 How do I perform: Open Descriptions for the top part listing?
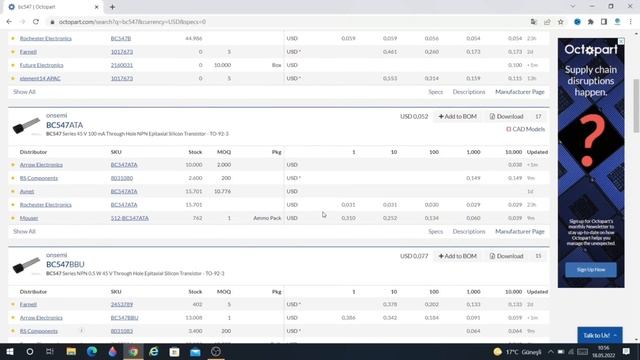469,92
